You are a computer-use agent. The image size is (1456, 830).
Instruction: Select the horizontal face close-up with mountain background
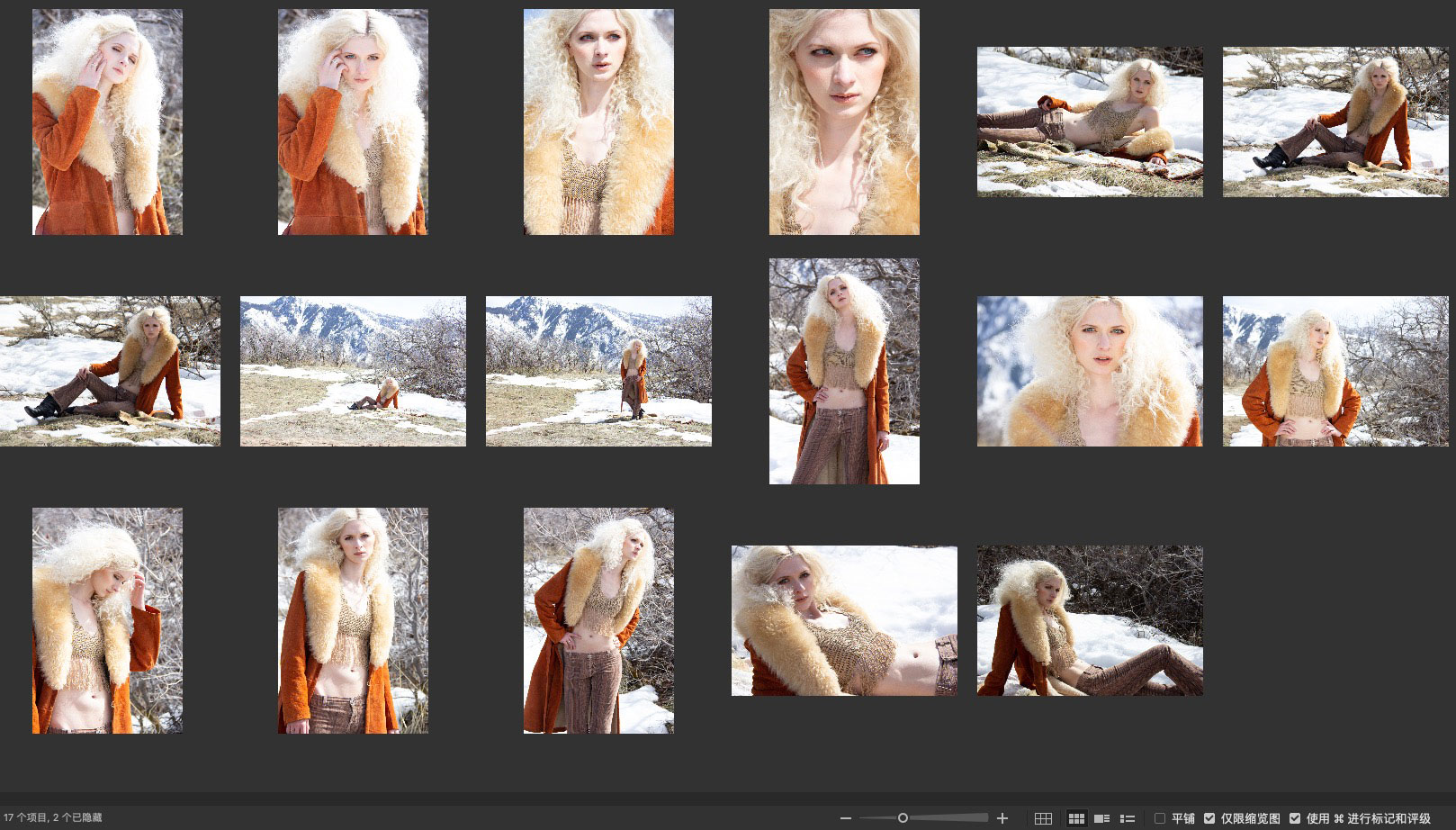tap(1090, 371)
